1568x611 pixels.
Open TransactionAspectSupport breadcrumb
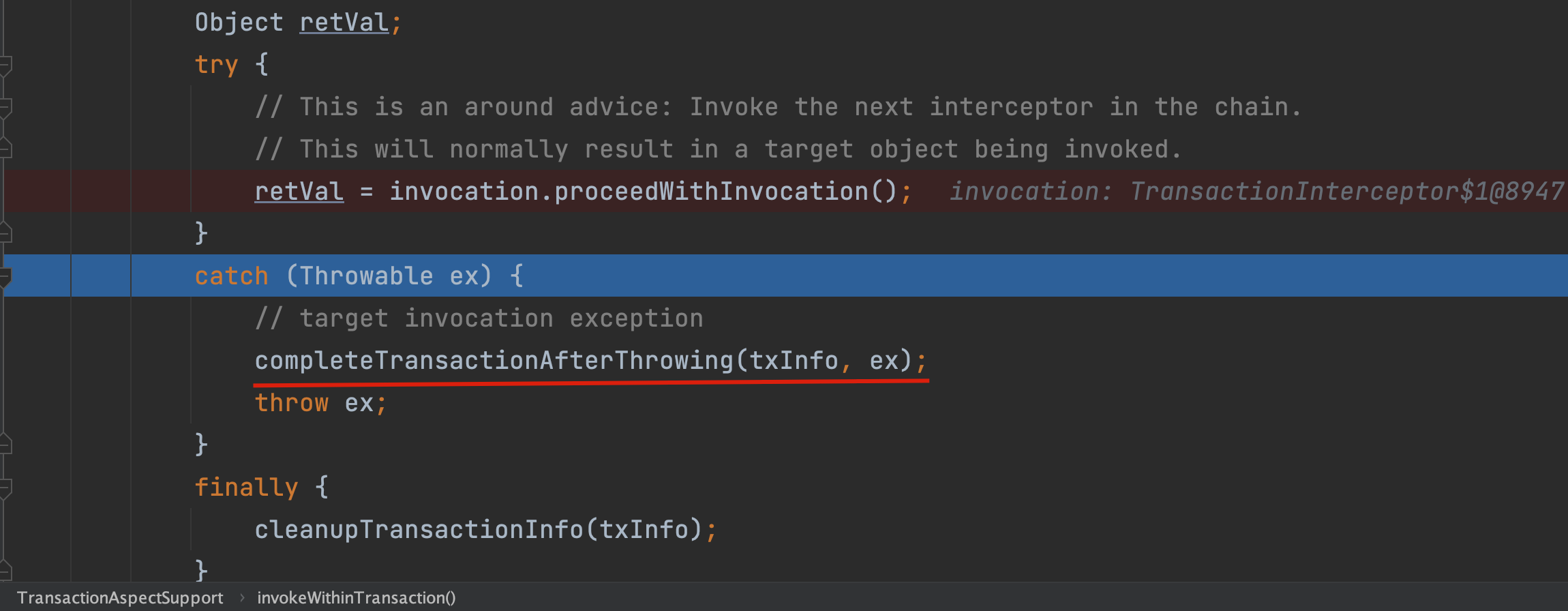[120, 598]
